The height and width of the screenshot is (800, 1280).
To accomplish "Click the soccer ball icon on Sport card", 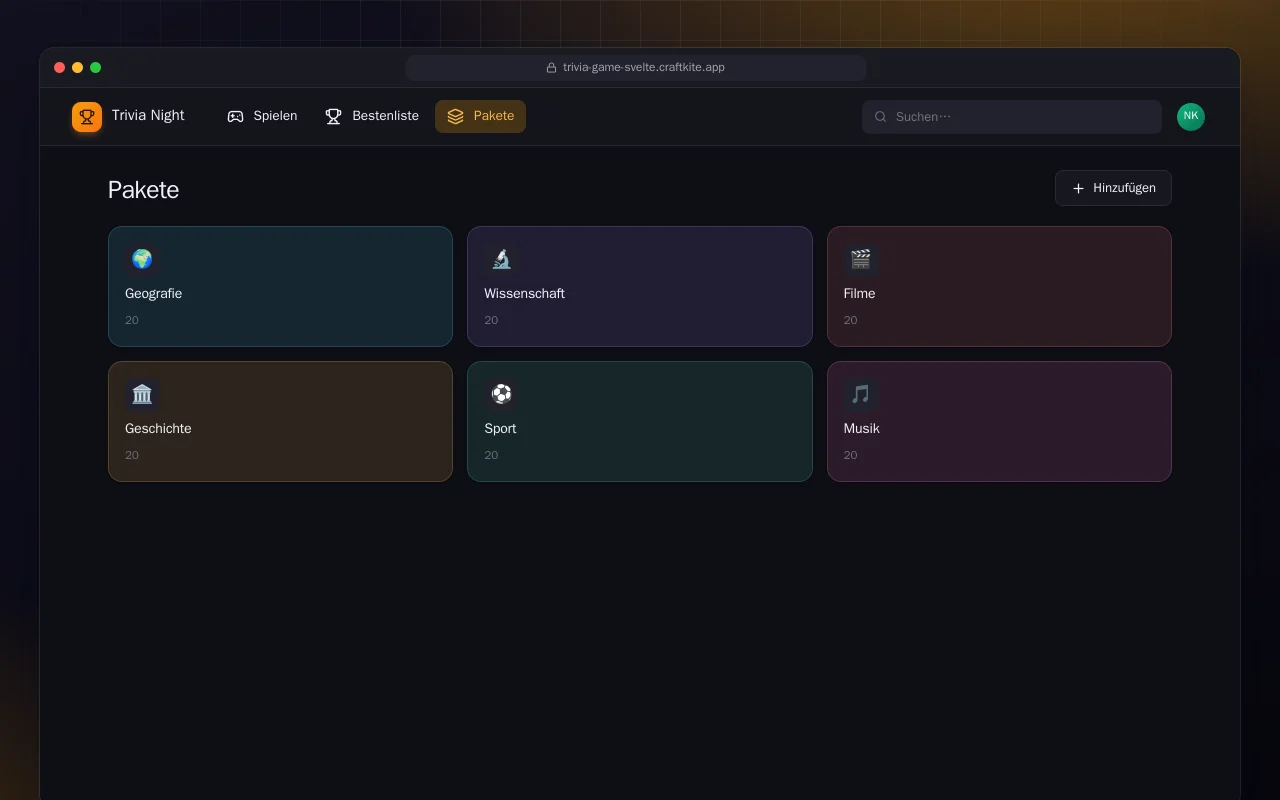I will 501,394.
